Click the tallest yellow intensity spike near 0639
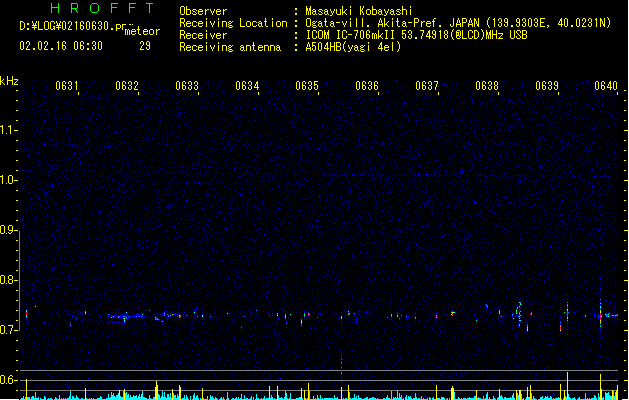 [x=567, y=385]
